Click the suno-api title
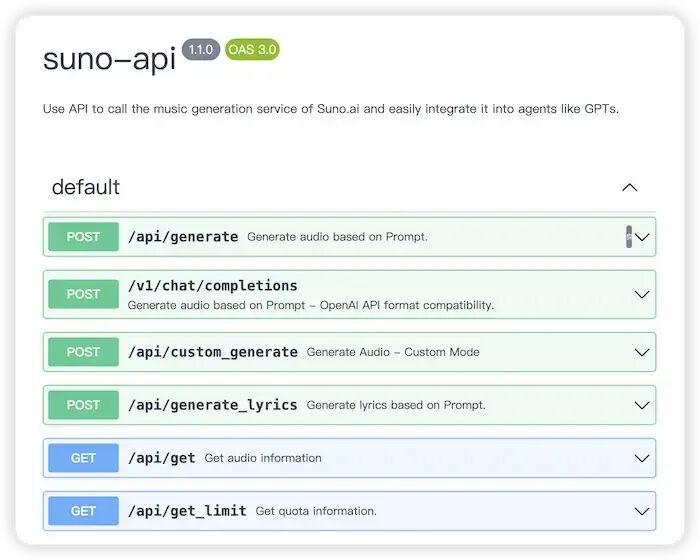 [x=109, y=59]
